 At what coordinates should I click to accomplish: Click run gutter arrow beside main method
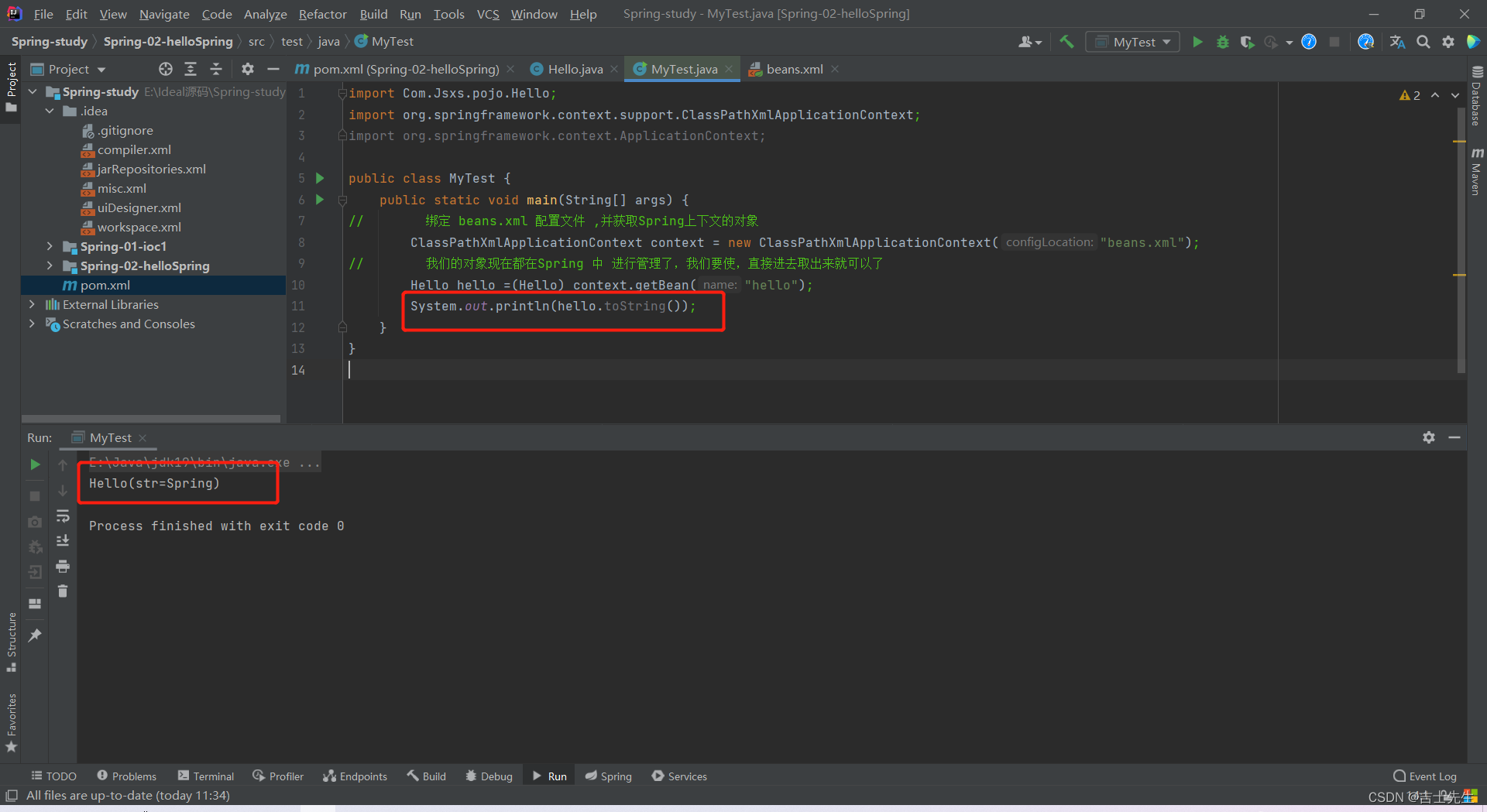[x=320, y=200]
